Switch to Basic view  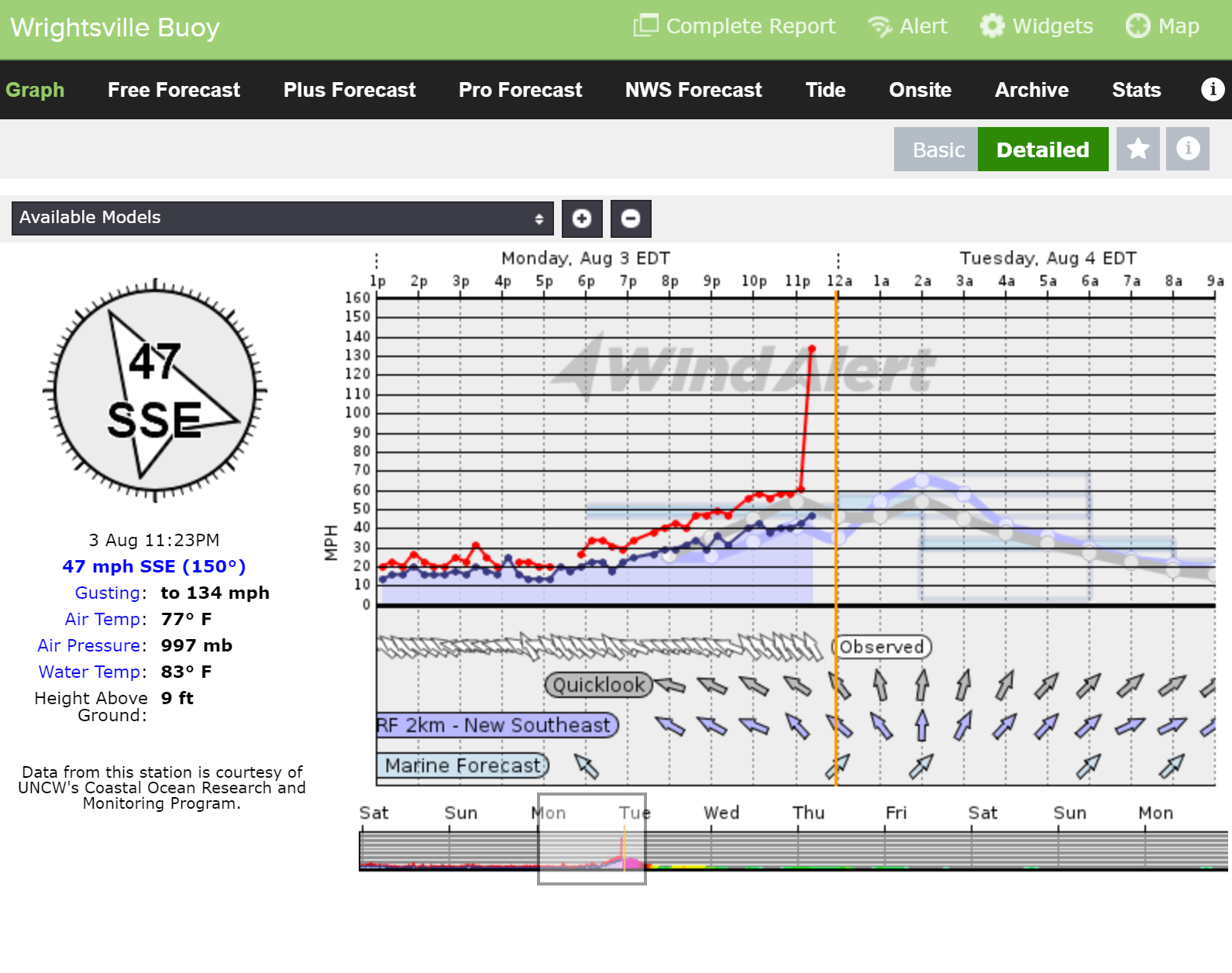pos(936,149)
